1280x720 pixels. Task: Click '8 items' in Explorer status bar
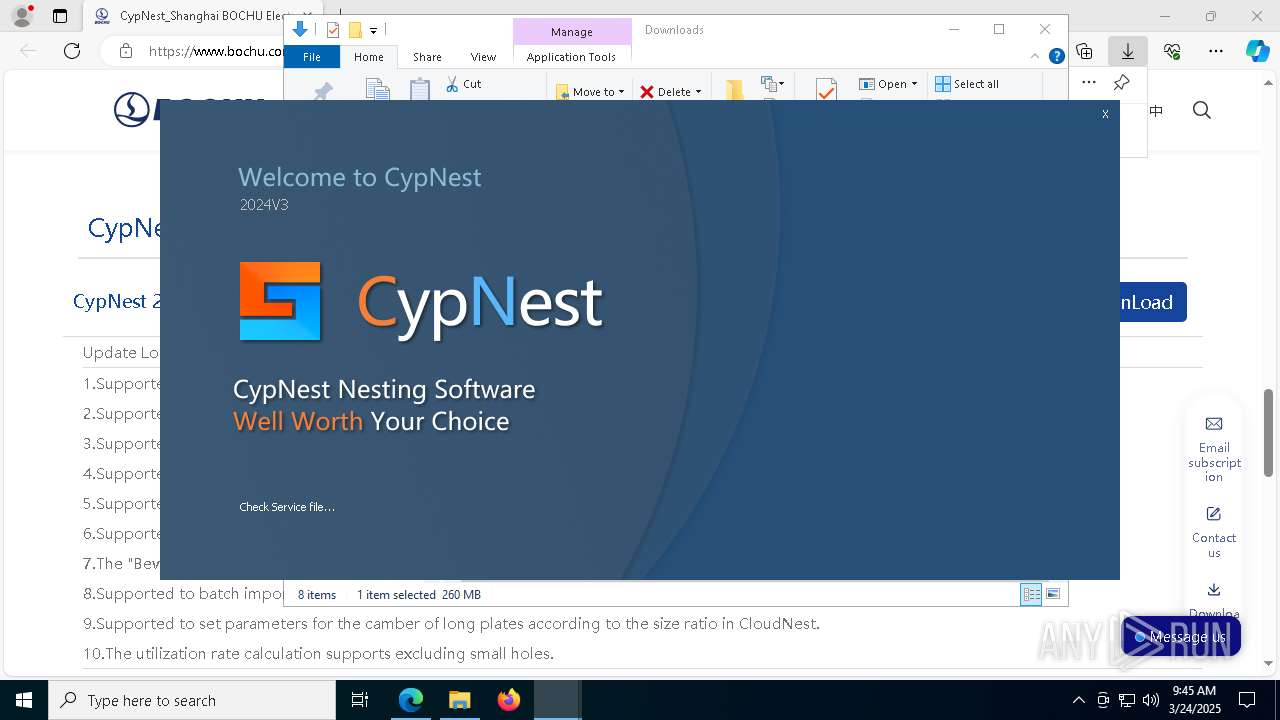pos(317,595)
